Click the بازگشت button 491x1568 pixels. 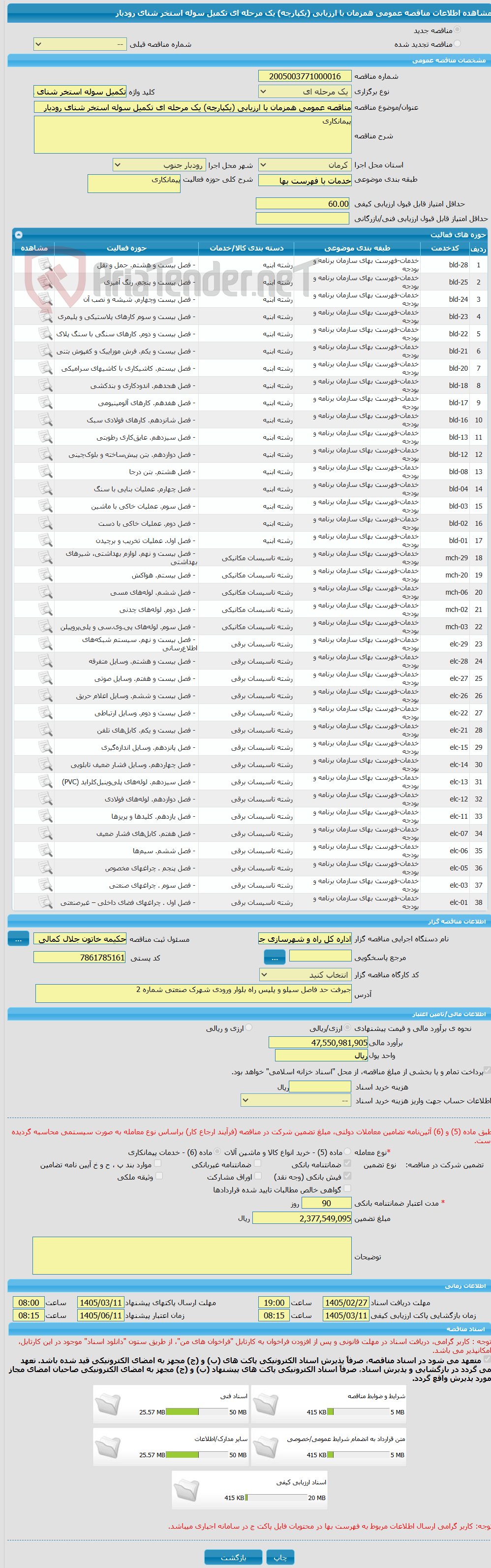(233, 1557)
